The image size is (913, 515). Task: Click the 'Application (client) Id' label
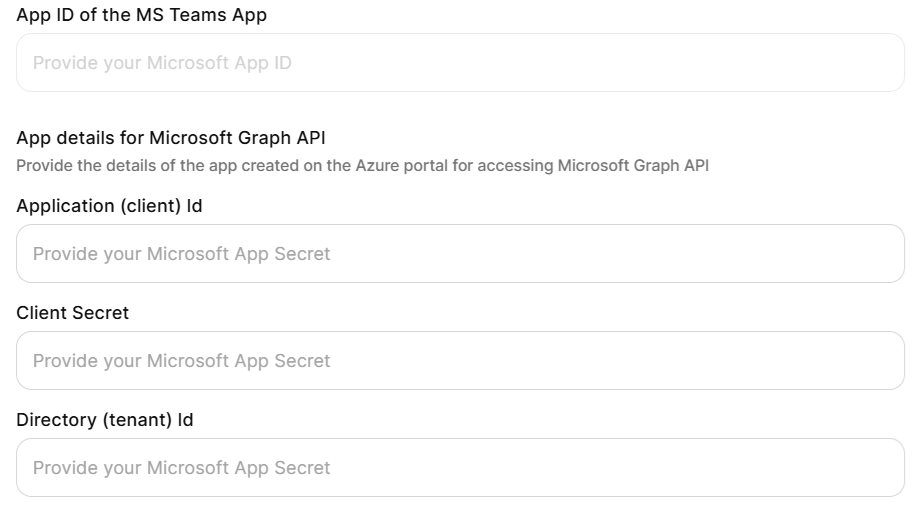tap(109, 206)
